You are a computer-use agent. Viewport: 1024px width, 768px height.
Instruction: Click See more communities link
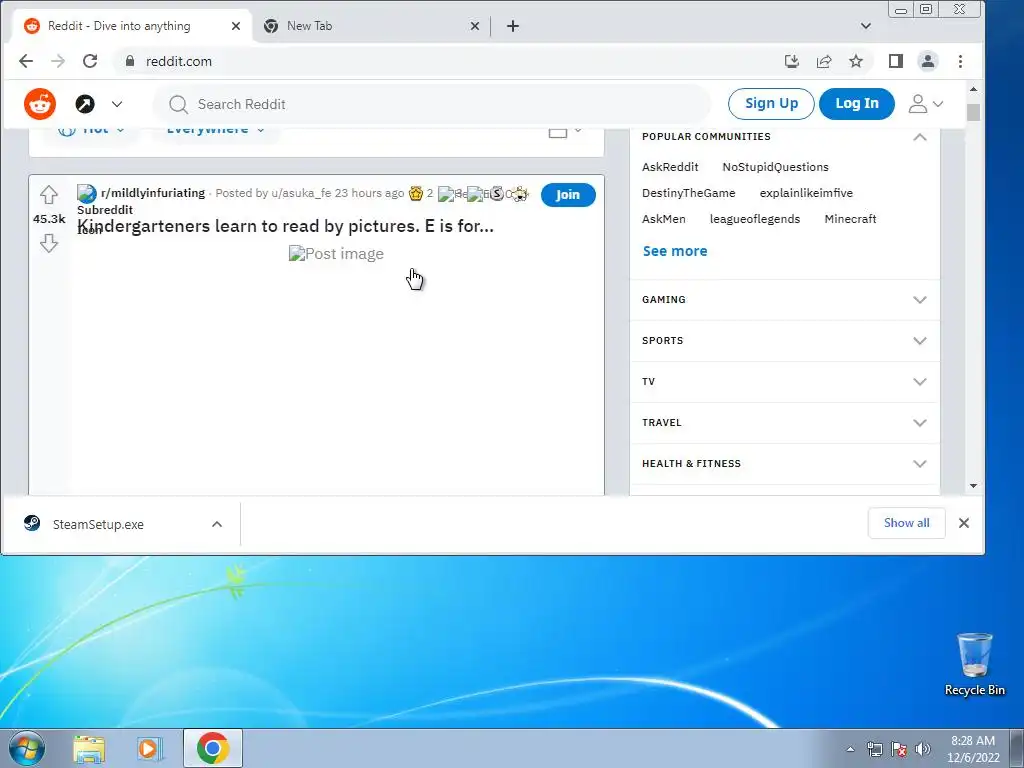click(x=675, y=251)
